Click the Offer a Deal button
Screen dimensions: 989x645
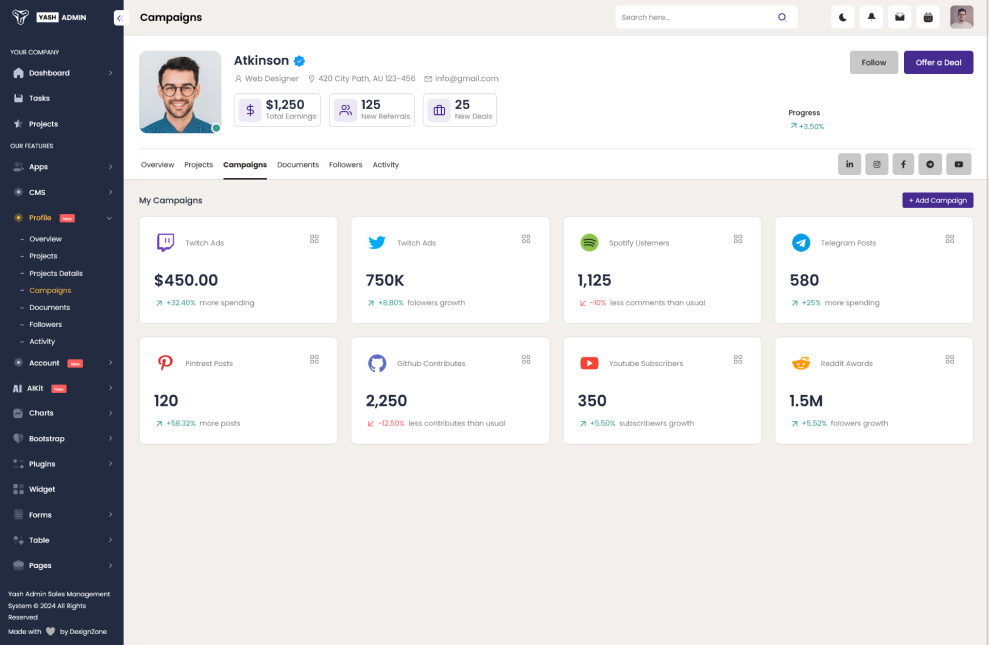click(x=939, y=62)
